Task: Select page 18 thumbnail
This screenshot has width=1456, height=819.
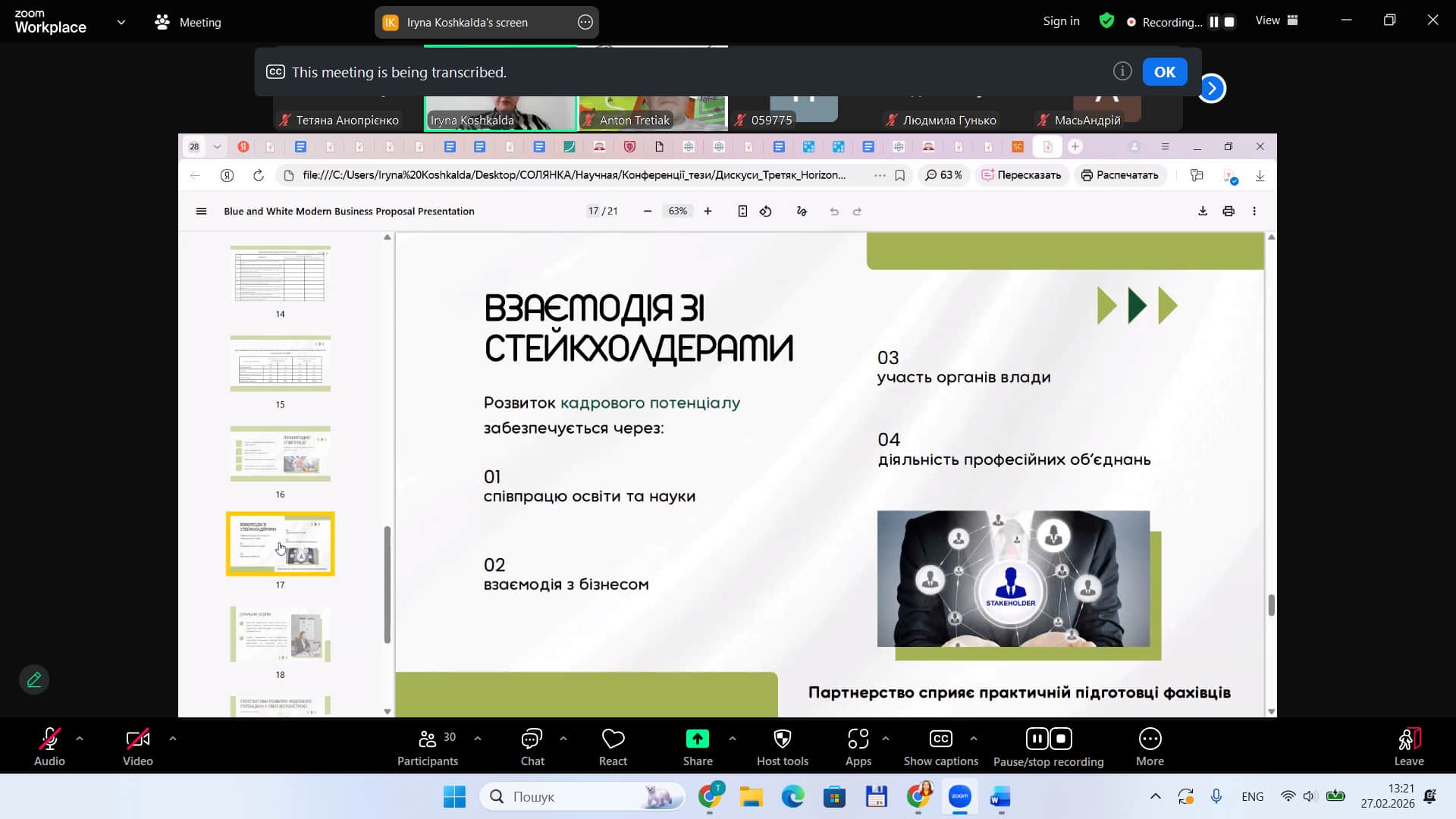Action: (x=281, y=634)
